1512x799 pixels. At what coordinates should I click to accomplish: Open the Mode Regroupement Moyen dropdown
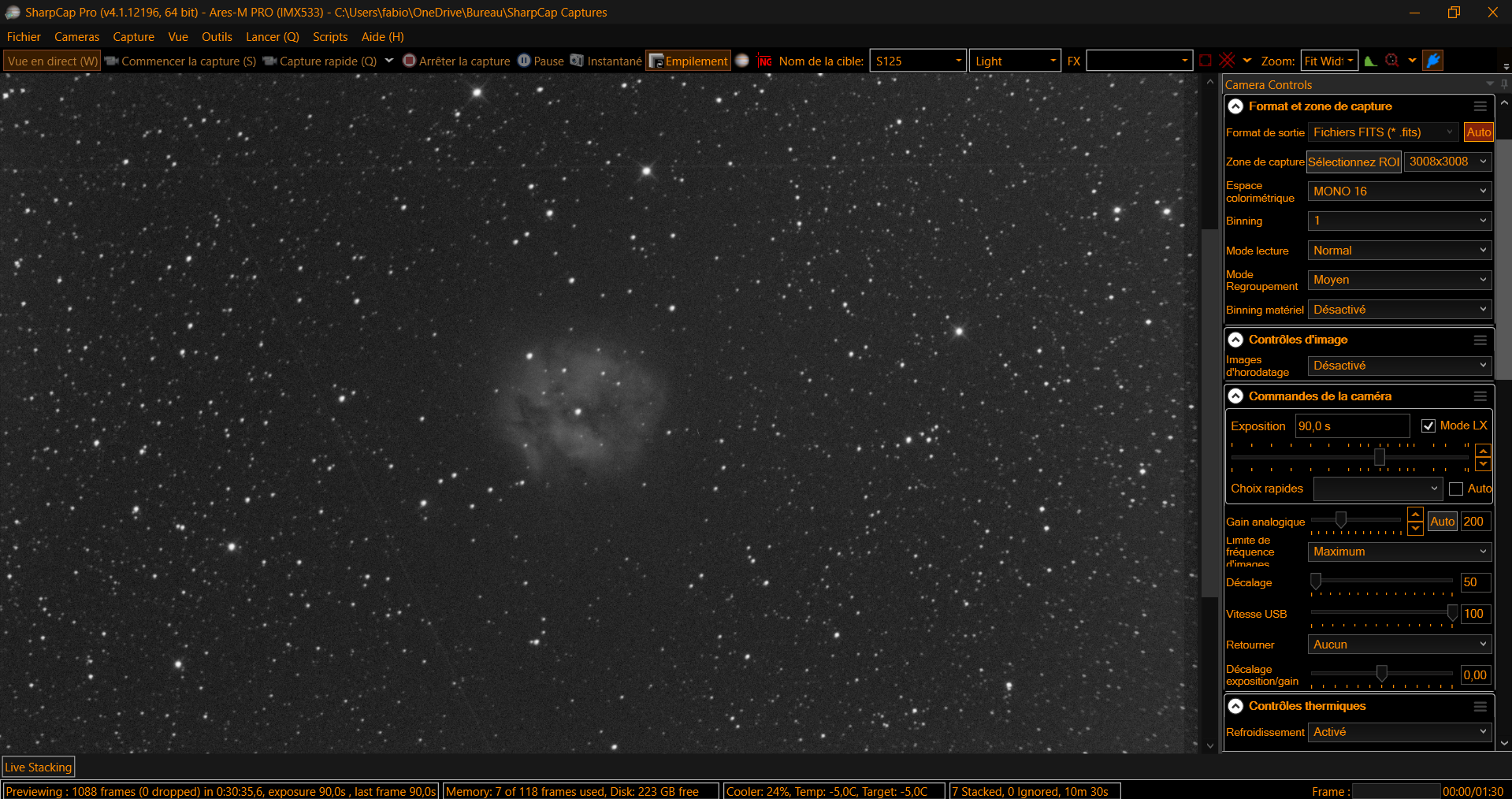[1399, 280]
